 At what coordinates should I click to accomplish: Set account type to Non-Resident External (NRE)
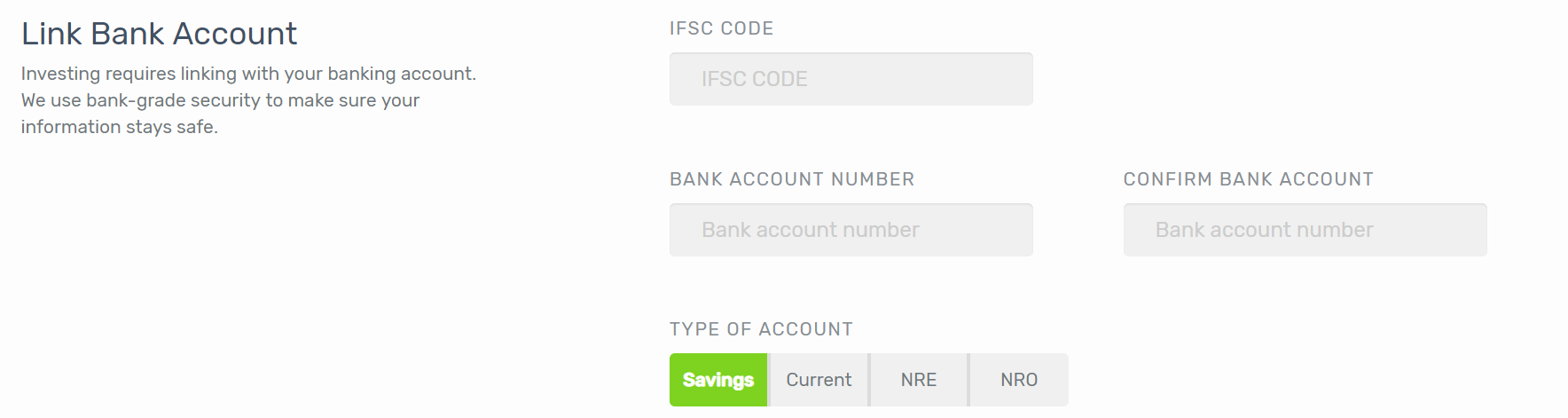[x=919, y=380]
